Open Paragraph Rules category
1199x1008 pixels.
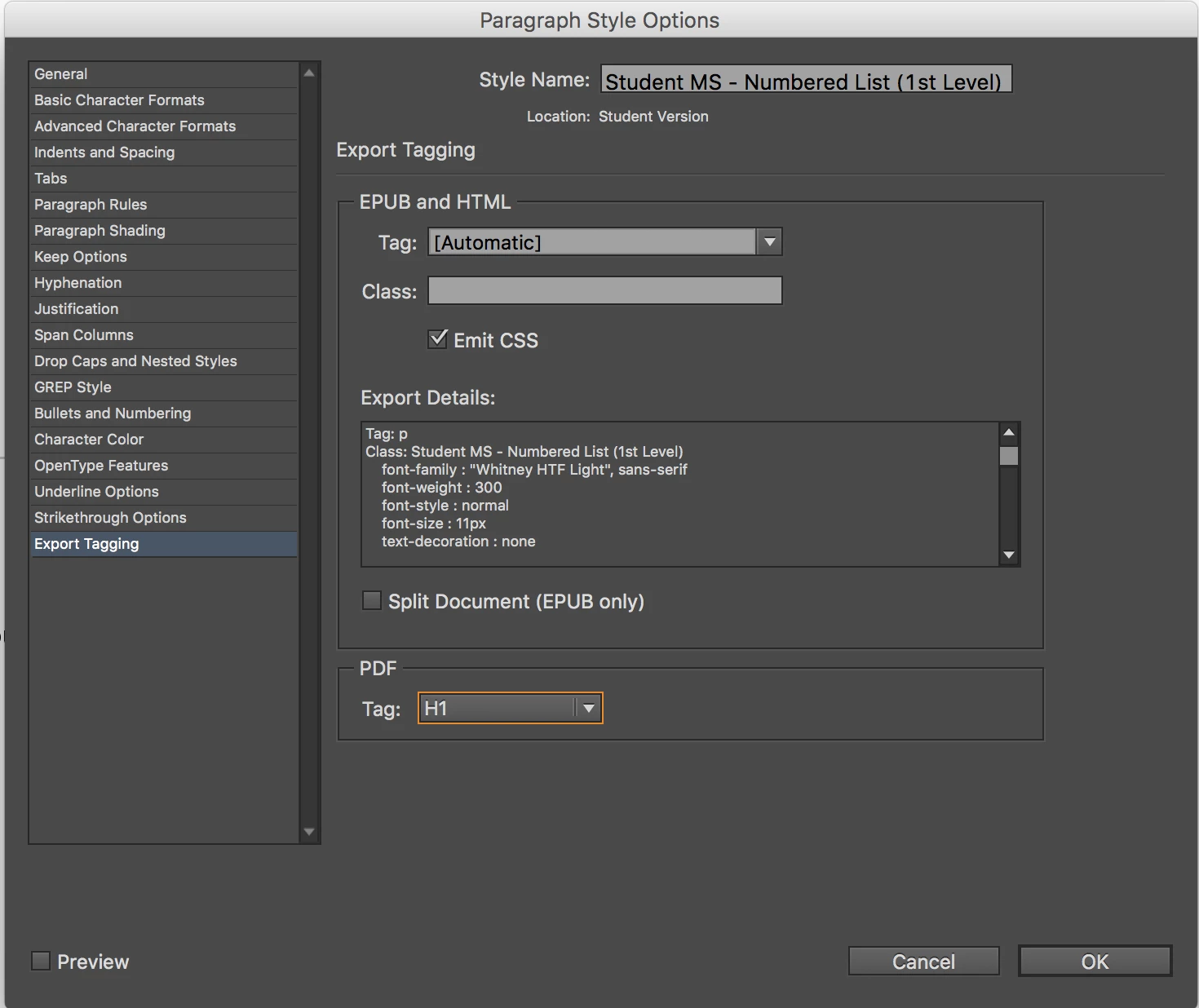pos(164,205)
